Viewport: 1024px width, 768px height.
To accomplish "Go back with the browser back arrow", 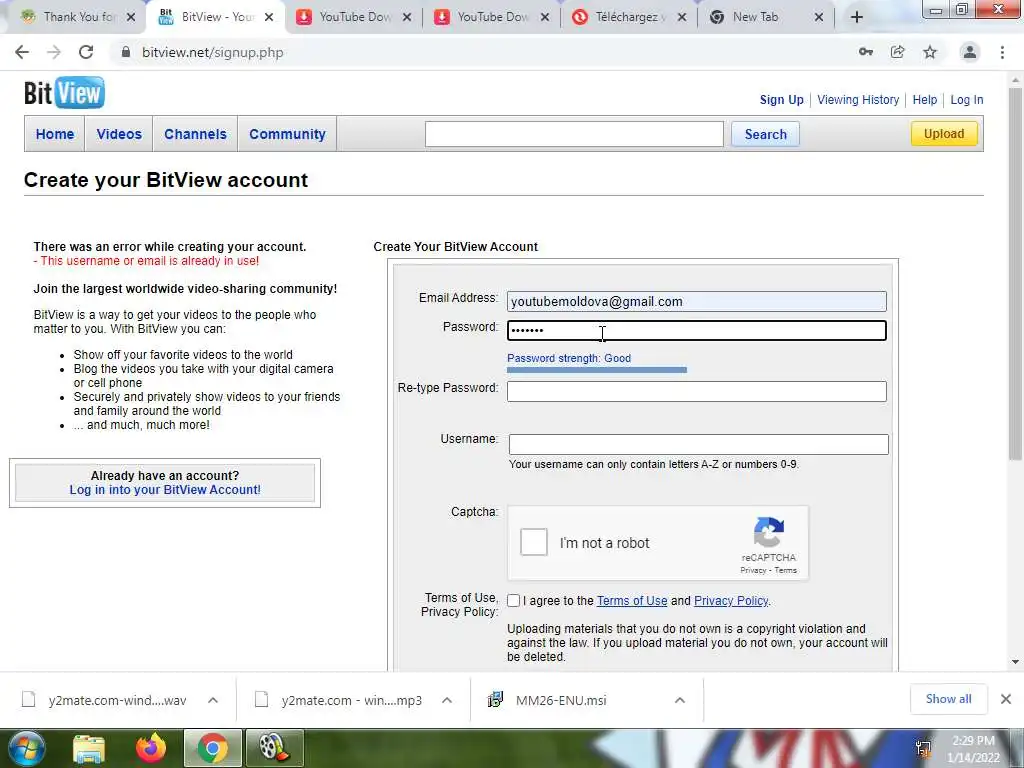I will pyautogui.click(x=22, y=52).
